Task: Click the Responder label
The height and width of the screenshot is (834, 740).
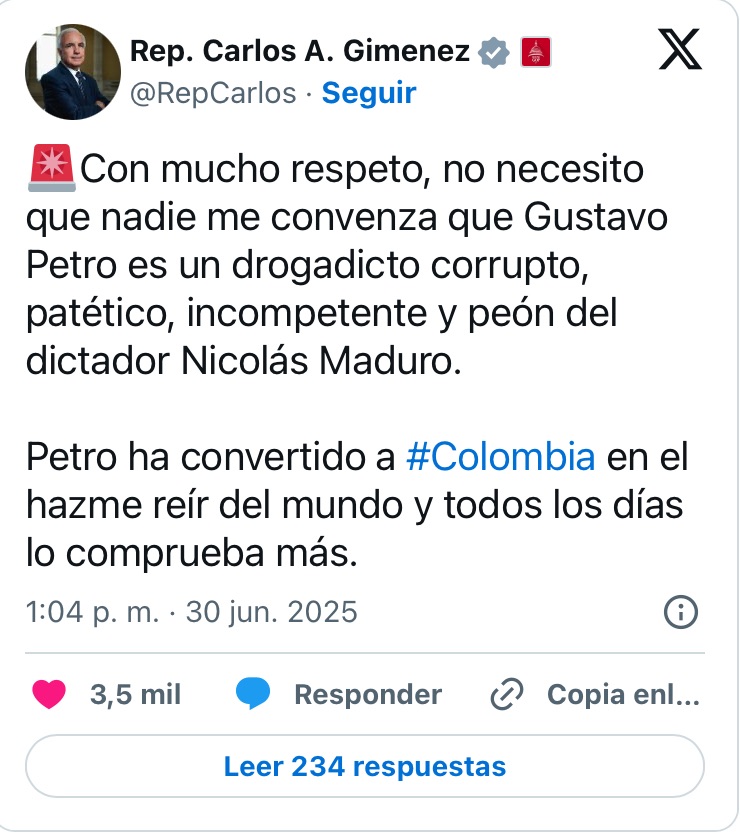Action: pos(368,694)
